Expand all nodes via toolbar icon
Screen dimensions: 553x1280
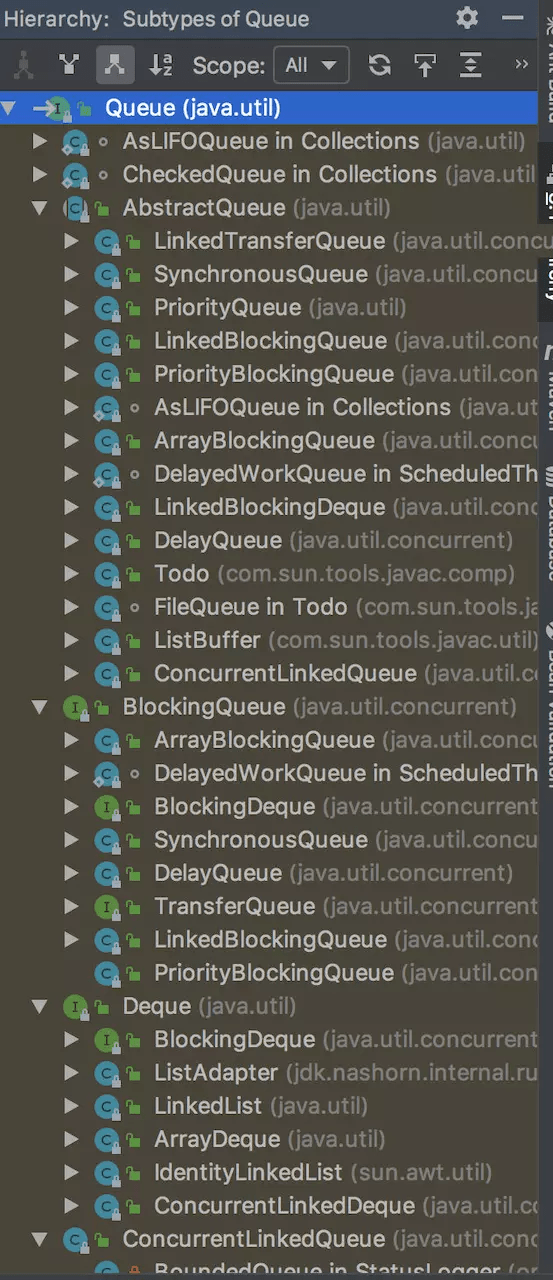tap(471, 65)
